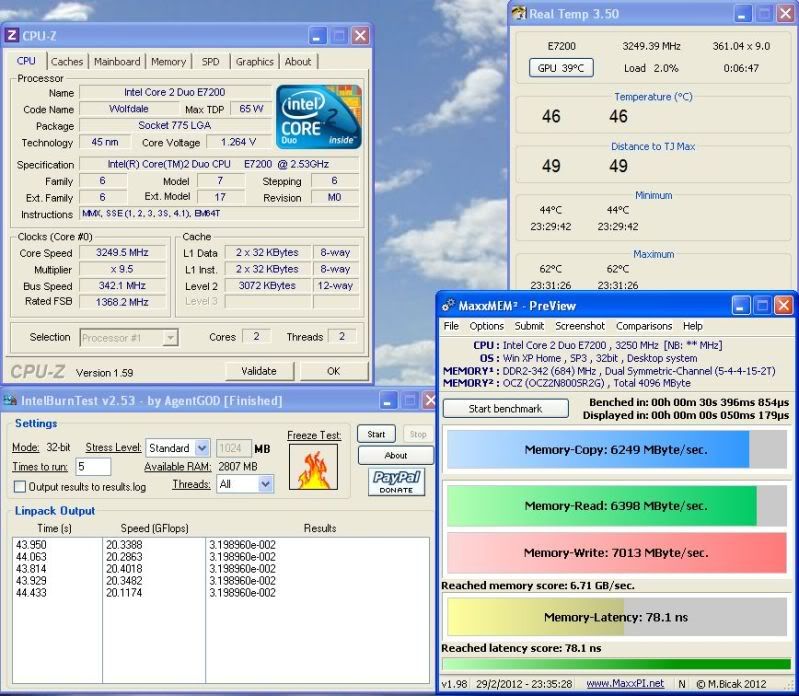Click the CPU-Z title bar Z icon

(11, 36)
